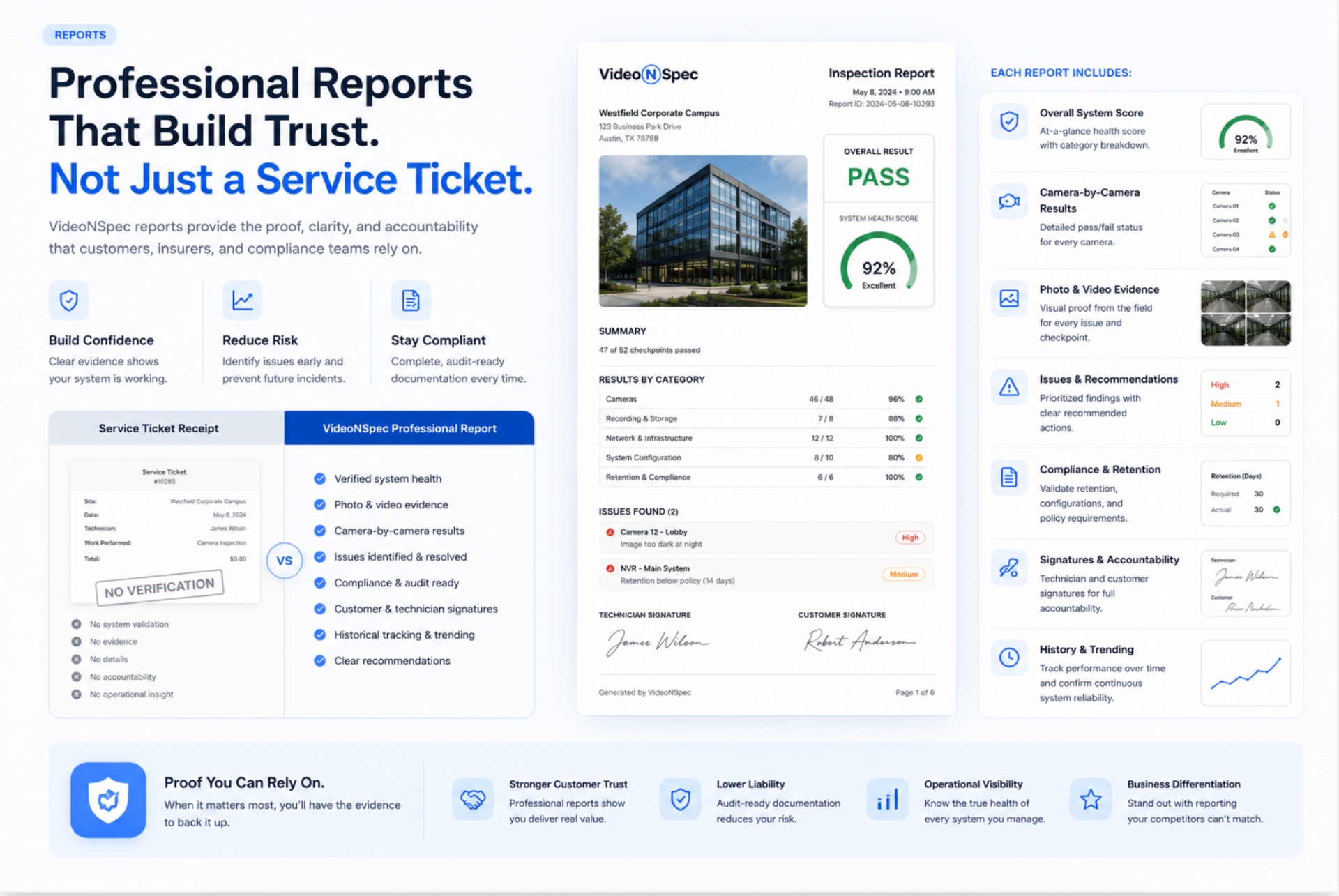Click the 'Generated by VideoNSpec' footer text
This screenshot has width=1339, height=896.
tap(645, 692)
